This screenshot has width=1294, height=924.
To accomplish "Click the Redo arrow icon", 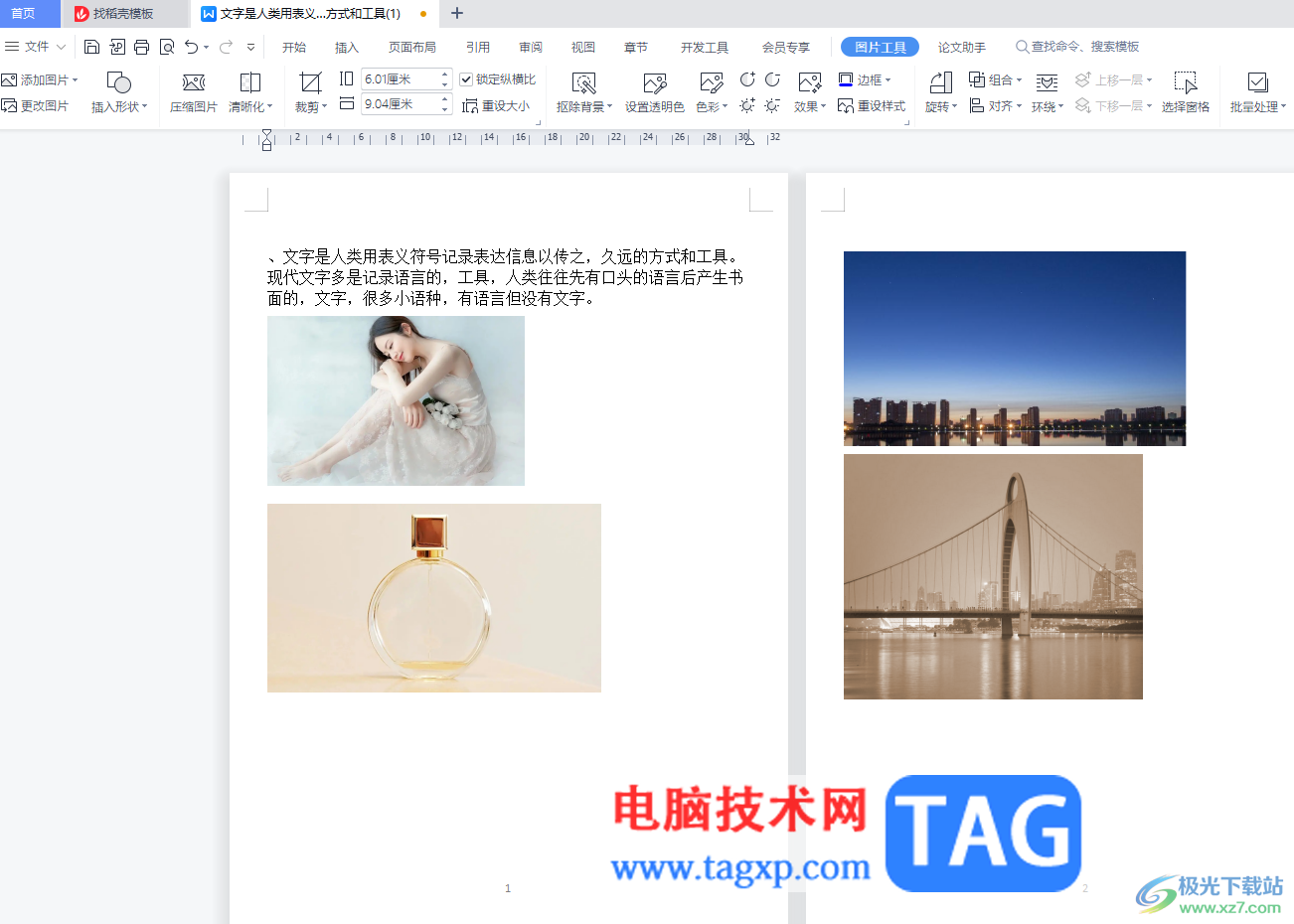I will click(226, 47).
